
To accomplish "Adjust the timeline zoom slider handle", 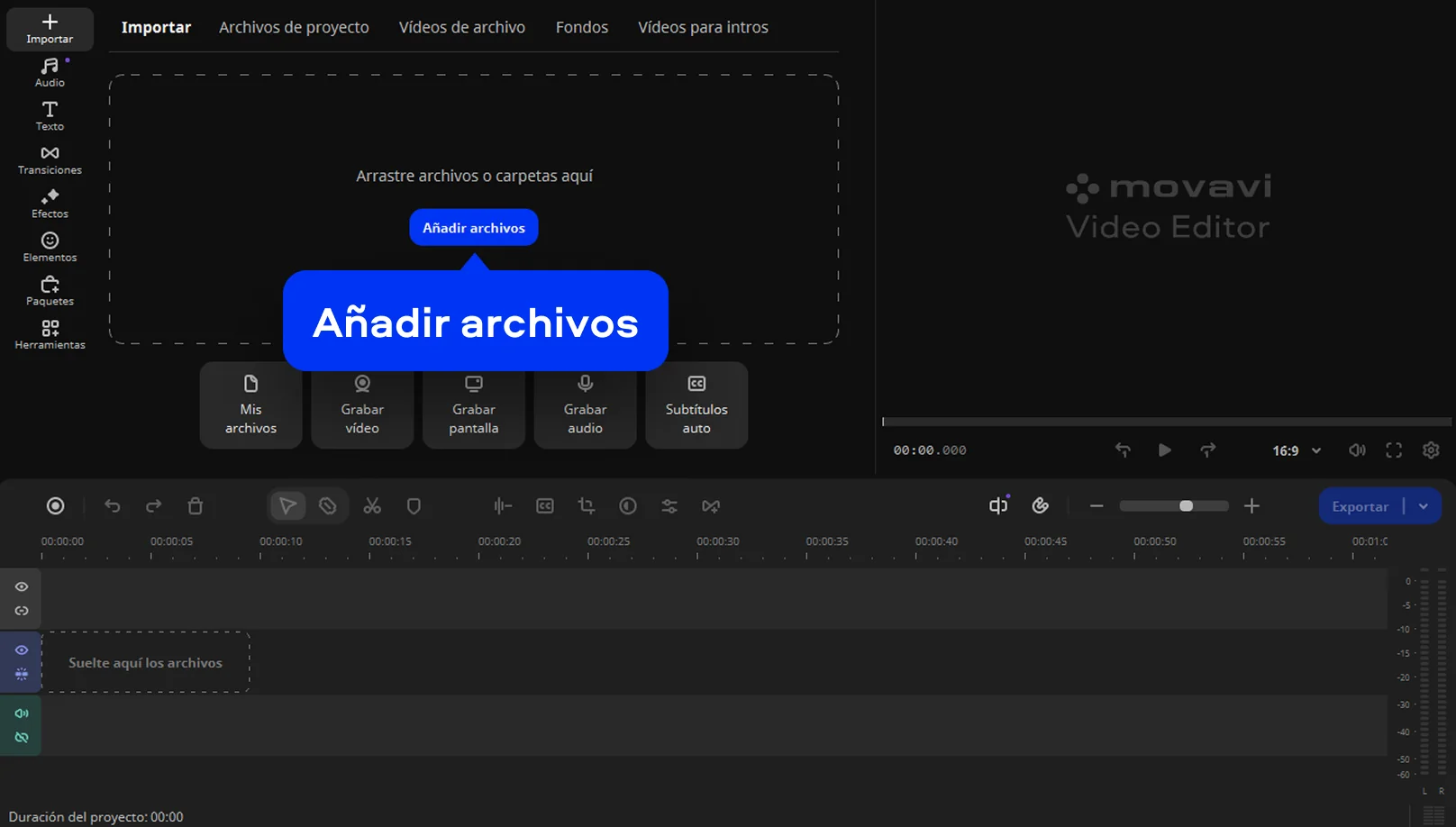I will 1187,506.
